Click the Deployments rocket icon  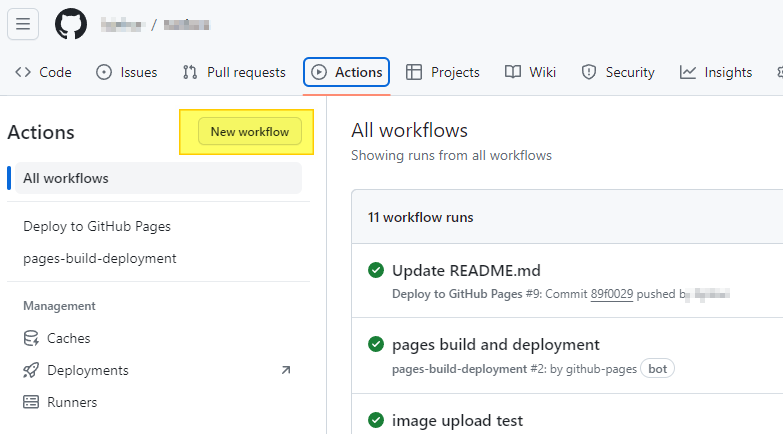pyautogui.click(x=31, y=370)
